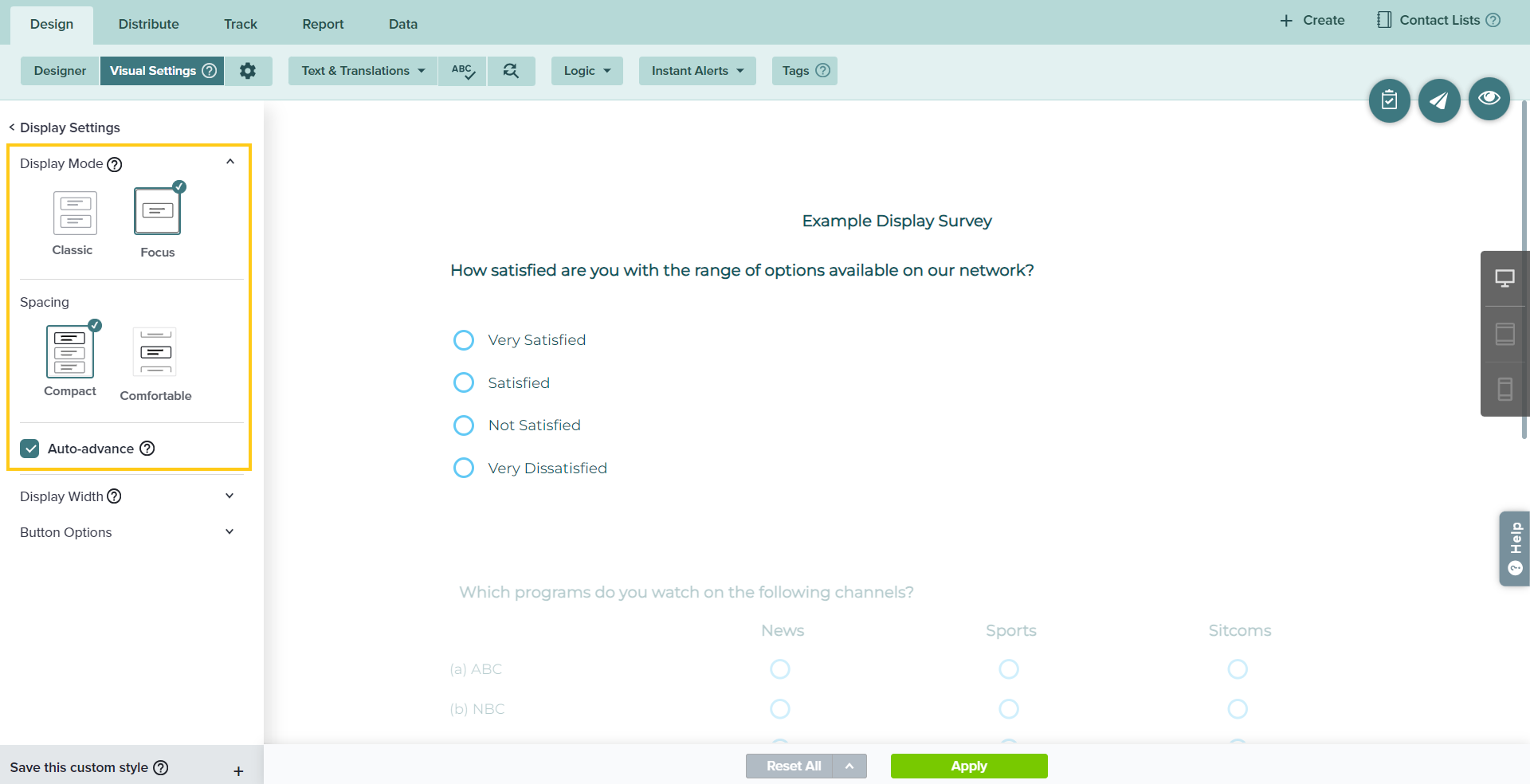Screen dimensions: 1530x784
Task: Click the green Apply button
Action: [x=968, y=766]
